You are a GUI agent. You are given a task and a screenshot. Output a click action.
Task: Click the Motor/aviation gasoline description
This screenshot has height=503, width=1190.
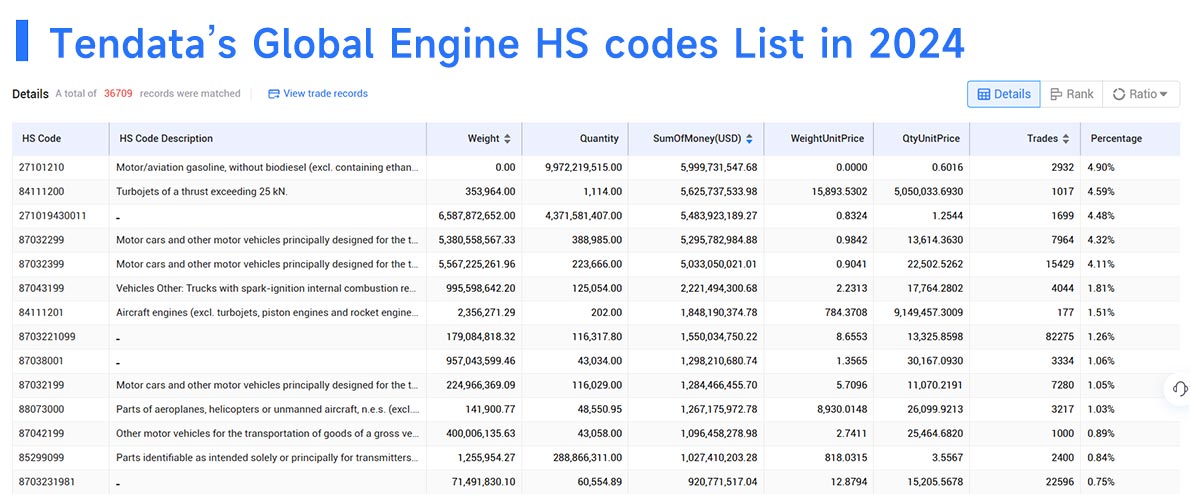click(x=267, y=167)
